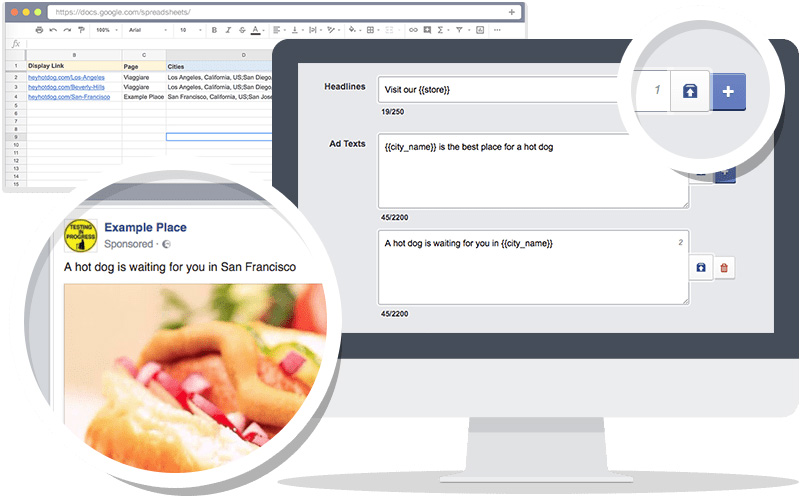Select the Example Place cell in row 4
The width and height of the screenshot is (800, 500).
(x=144, y=97)
